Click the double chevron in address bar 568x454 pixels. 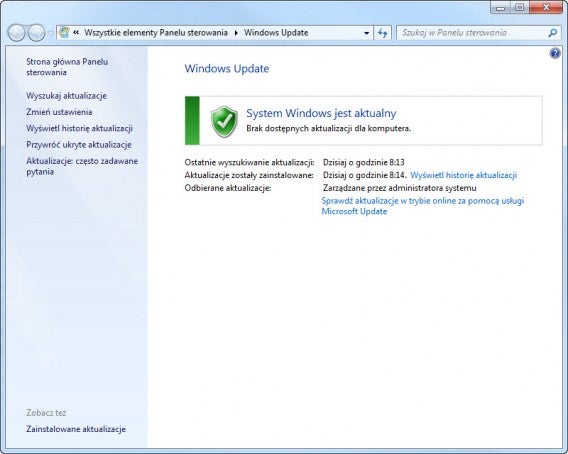coord(76,33)
